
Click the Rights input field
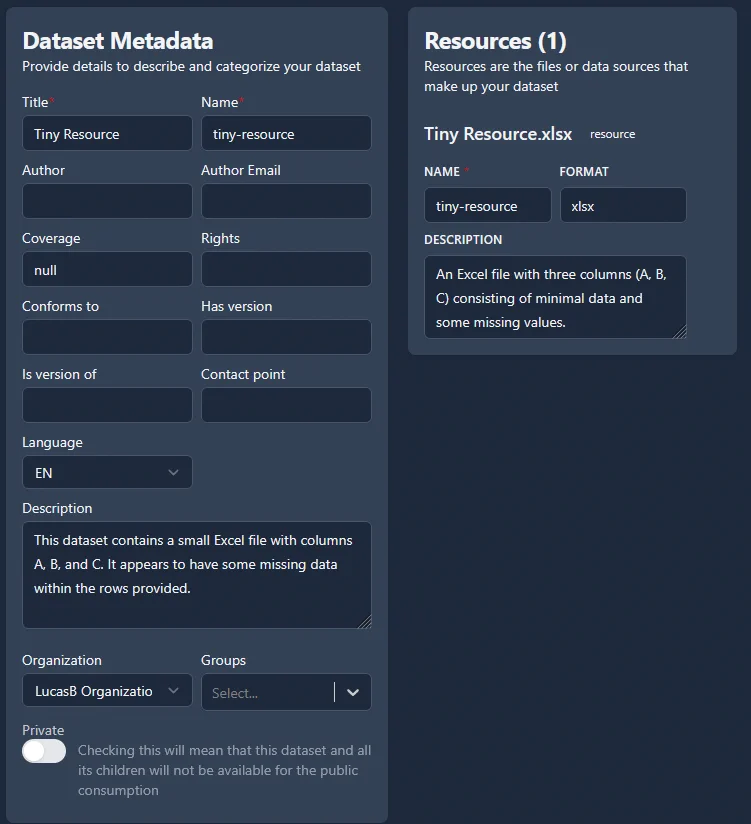pyautogui.click(x=286, y=269)
